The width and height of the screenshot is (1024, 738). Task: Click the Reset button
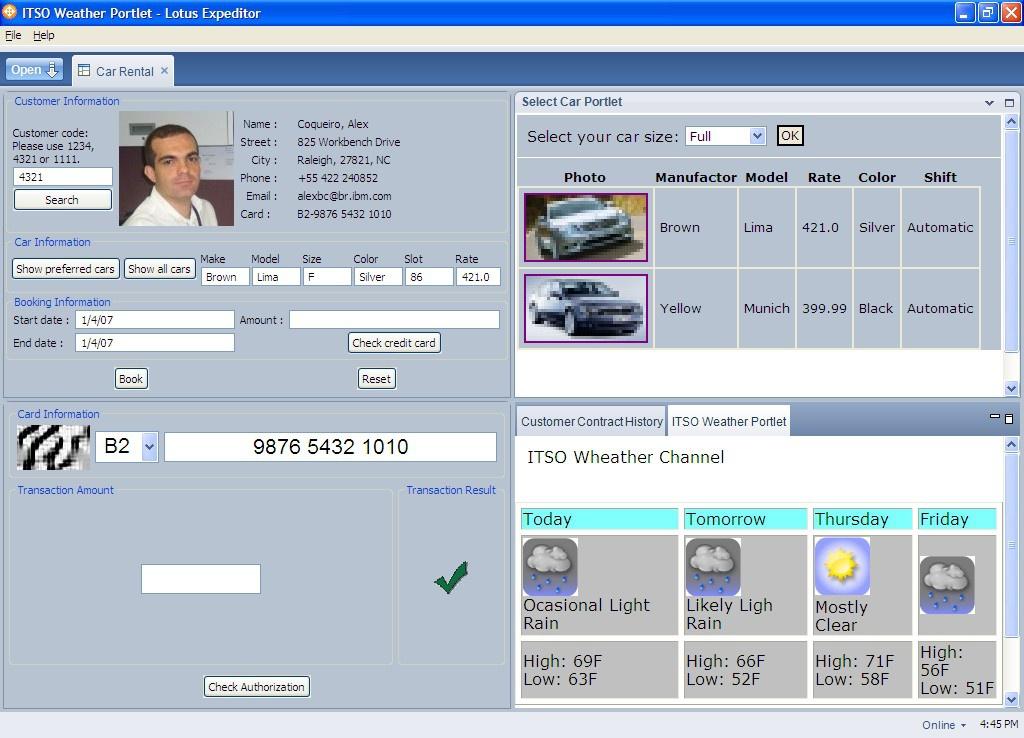(377, 379)
